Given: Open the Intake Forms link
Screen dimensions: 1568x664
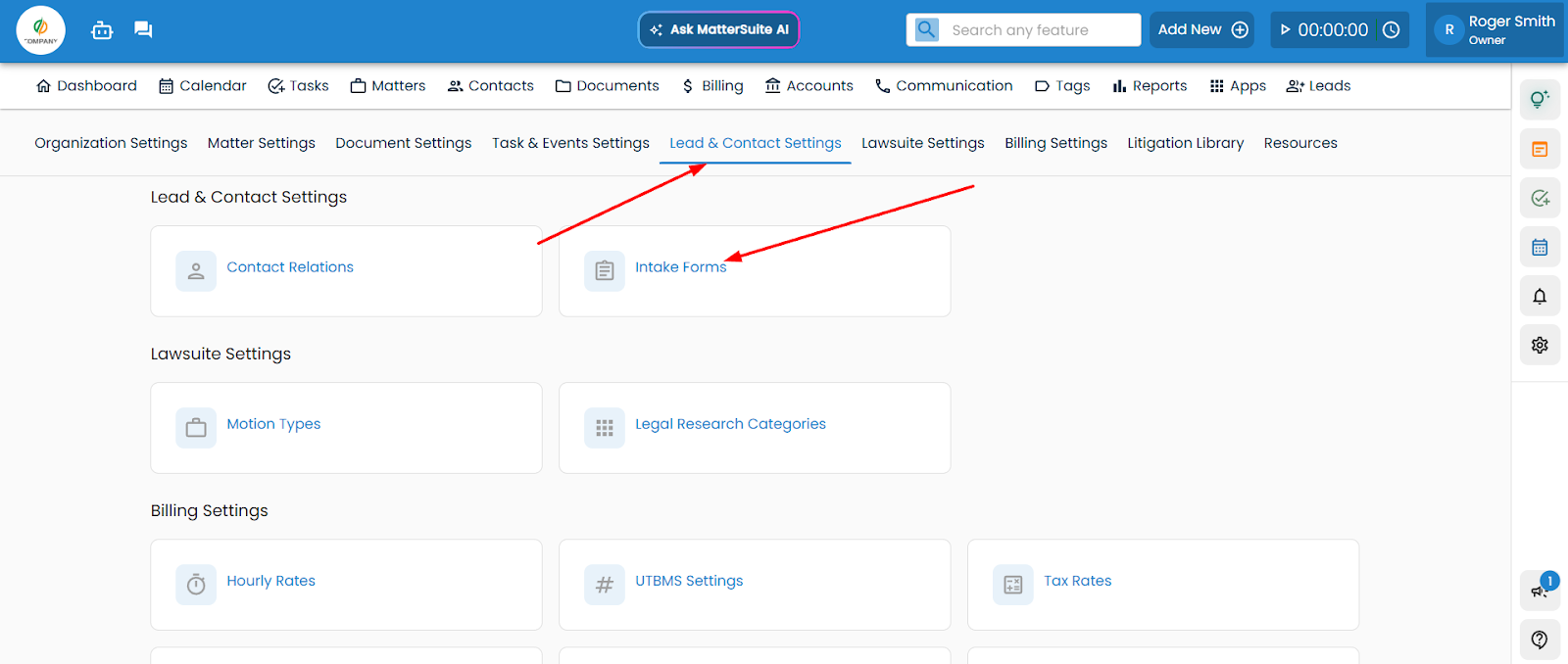Looking at the screenshot, I should pos(680,267).
